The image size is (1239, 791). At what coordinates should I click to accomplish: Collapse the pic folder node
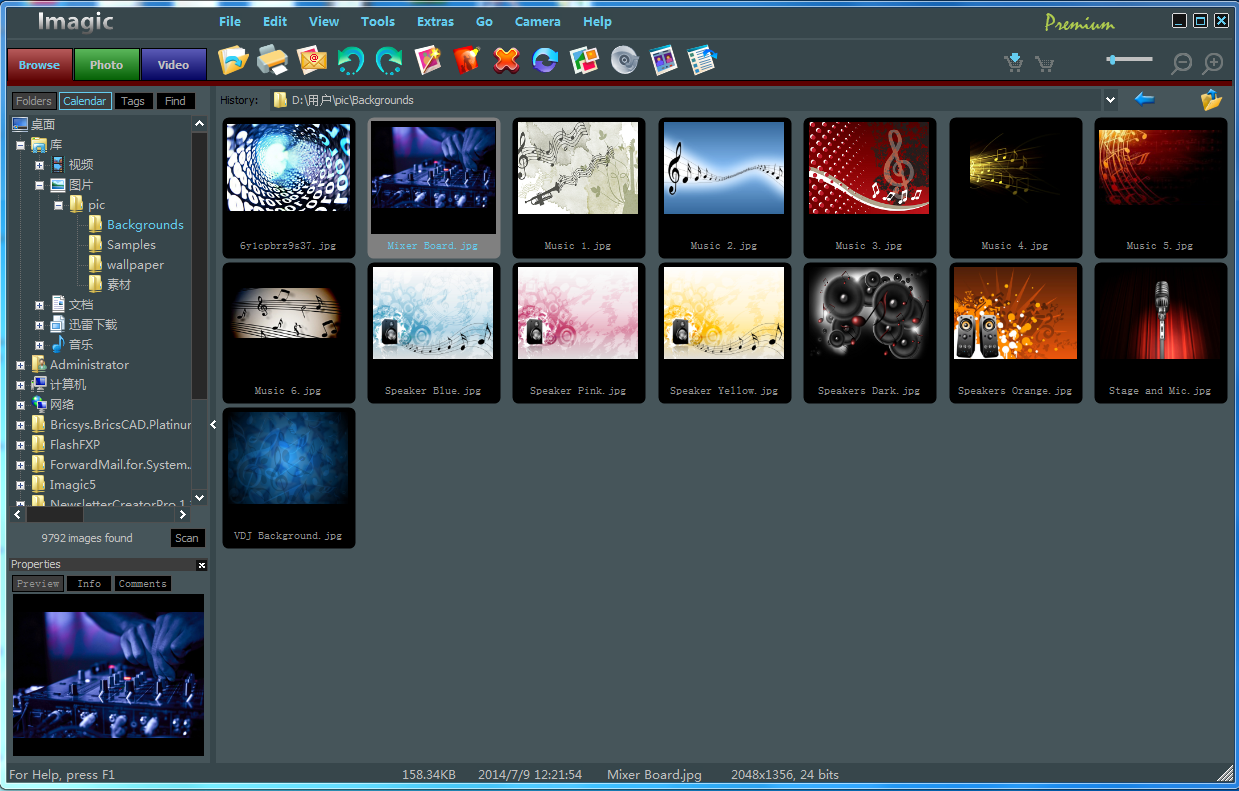pos(58,205)
